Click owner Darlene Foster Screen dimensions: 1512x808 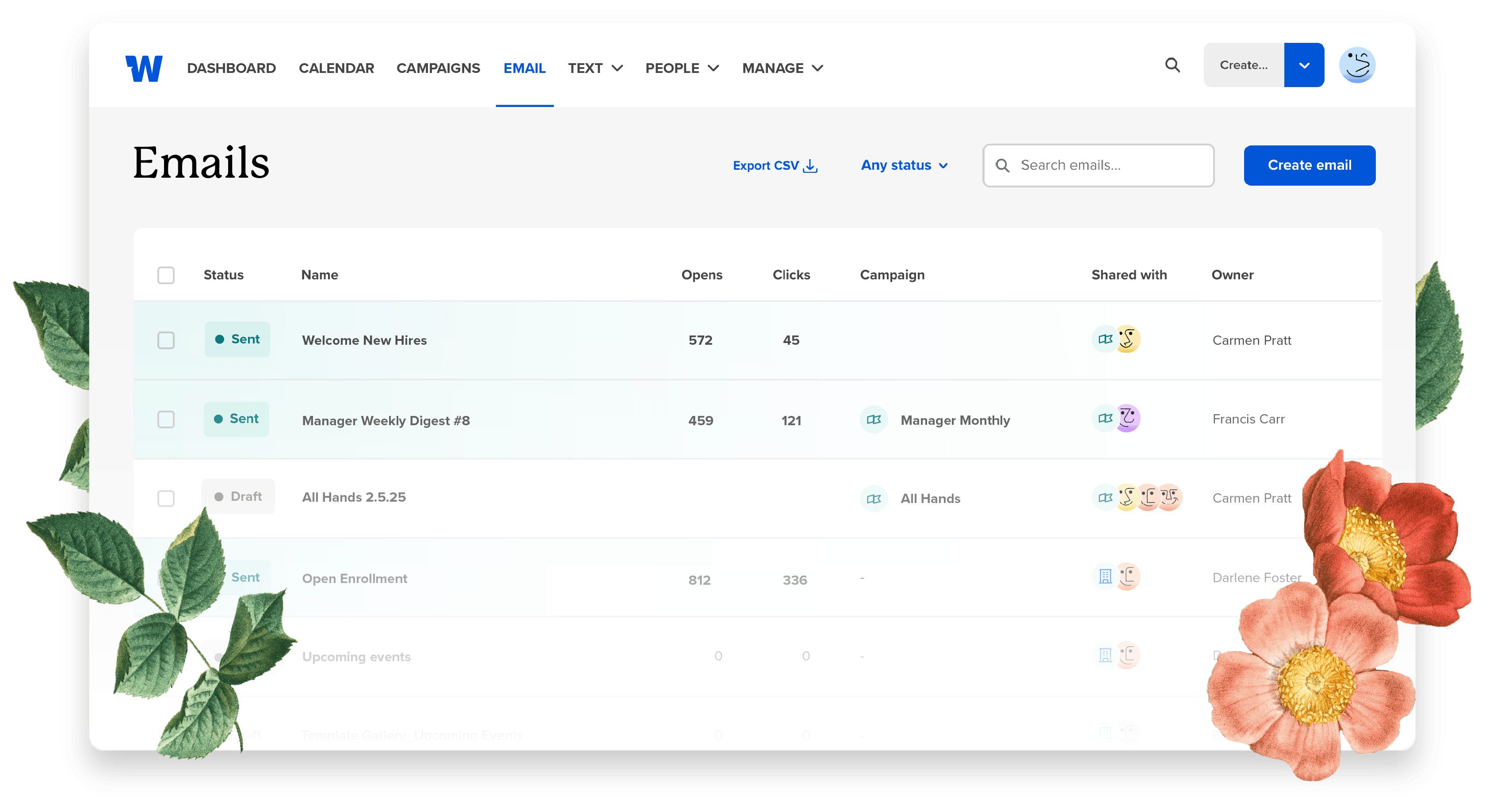click(x=1256, y=578)
